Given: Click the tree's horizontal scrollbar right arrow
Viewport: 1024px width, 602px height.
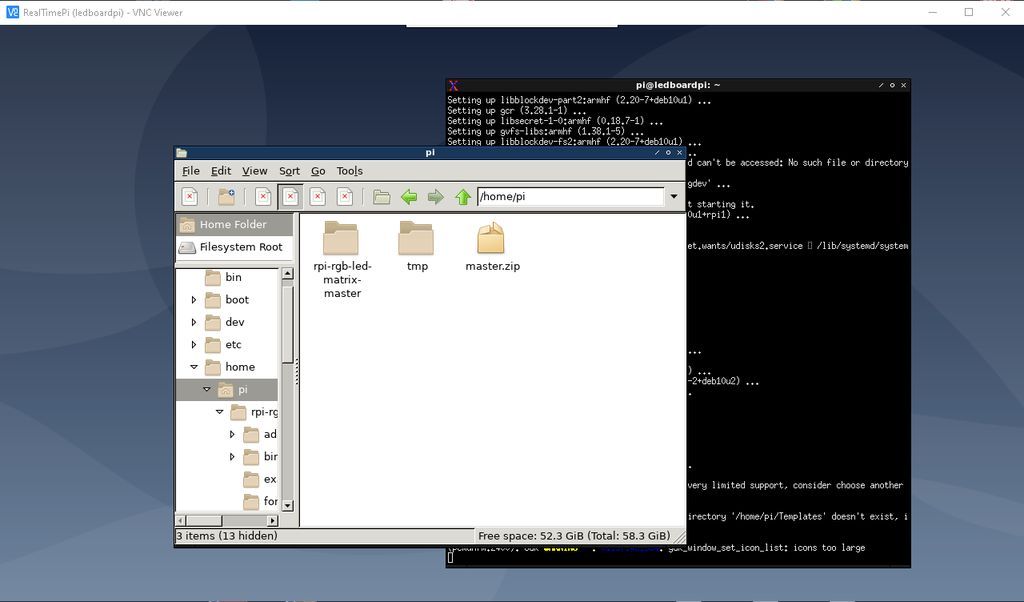Looking at the screenshot, I should point(272,521).
